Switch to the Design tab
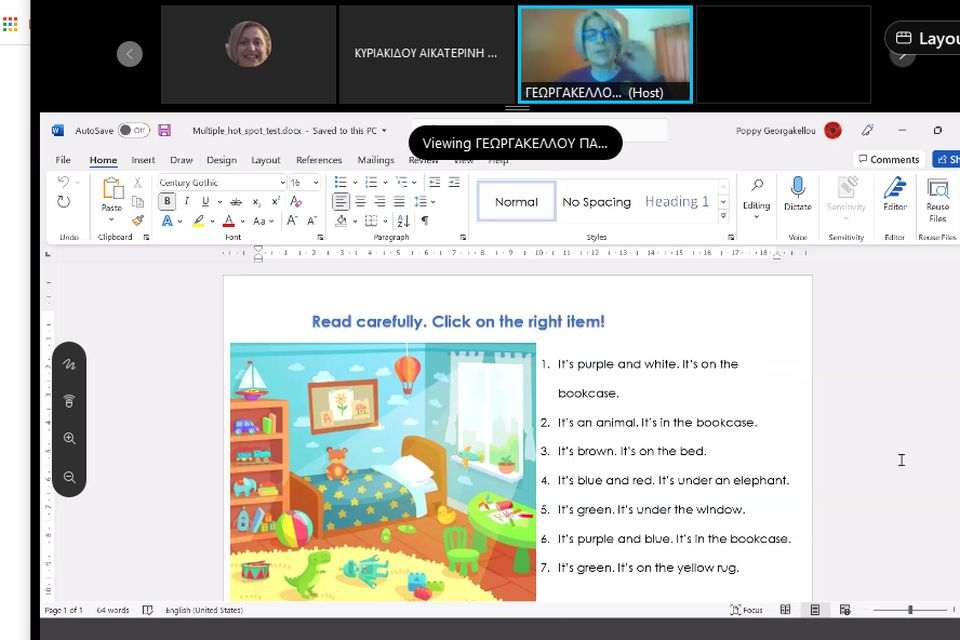The image size is (960, 640). point(221,160)
